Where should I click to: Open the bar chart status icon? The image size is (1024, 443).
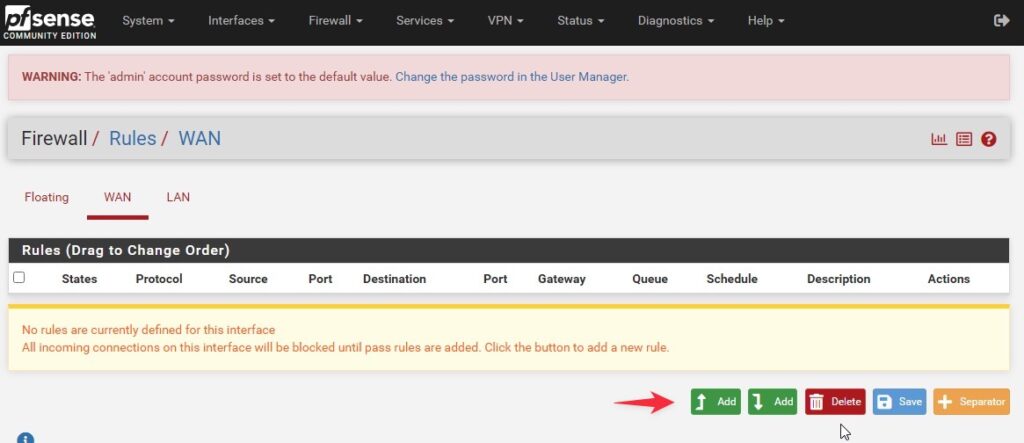[939, 139]
